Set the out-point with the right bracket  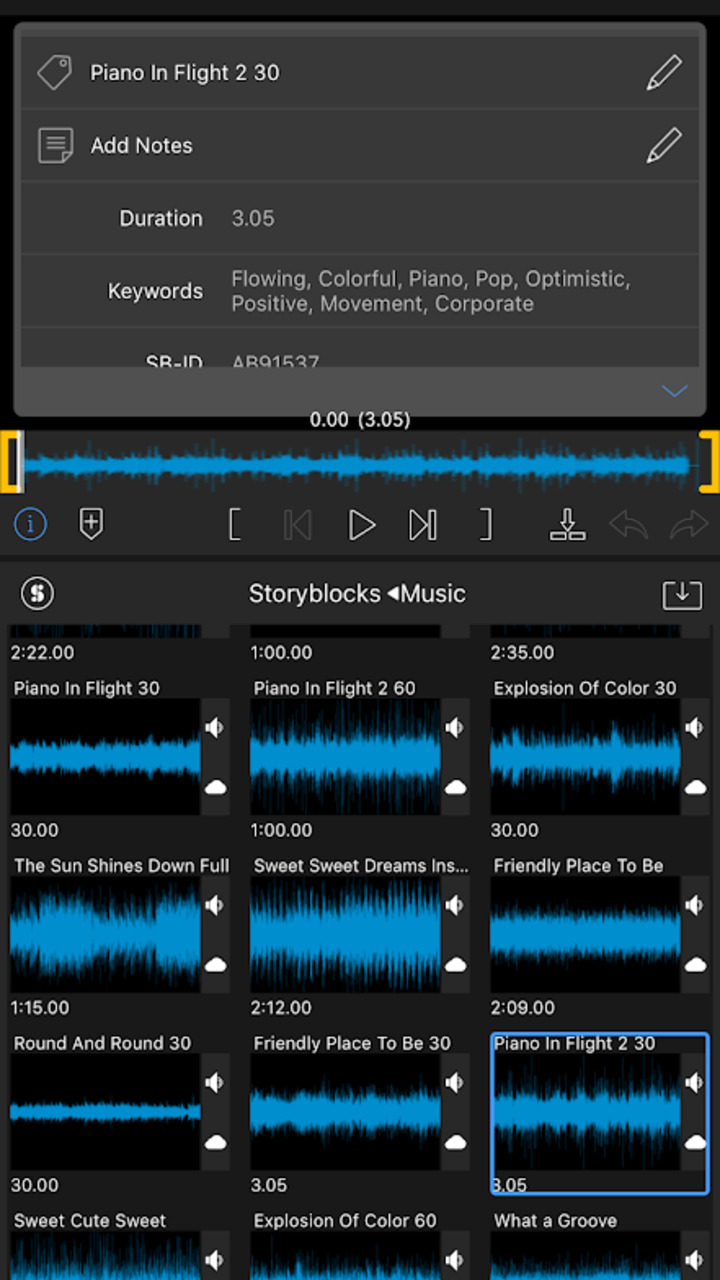point(485,524)
